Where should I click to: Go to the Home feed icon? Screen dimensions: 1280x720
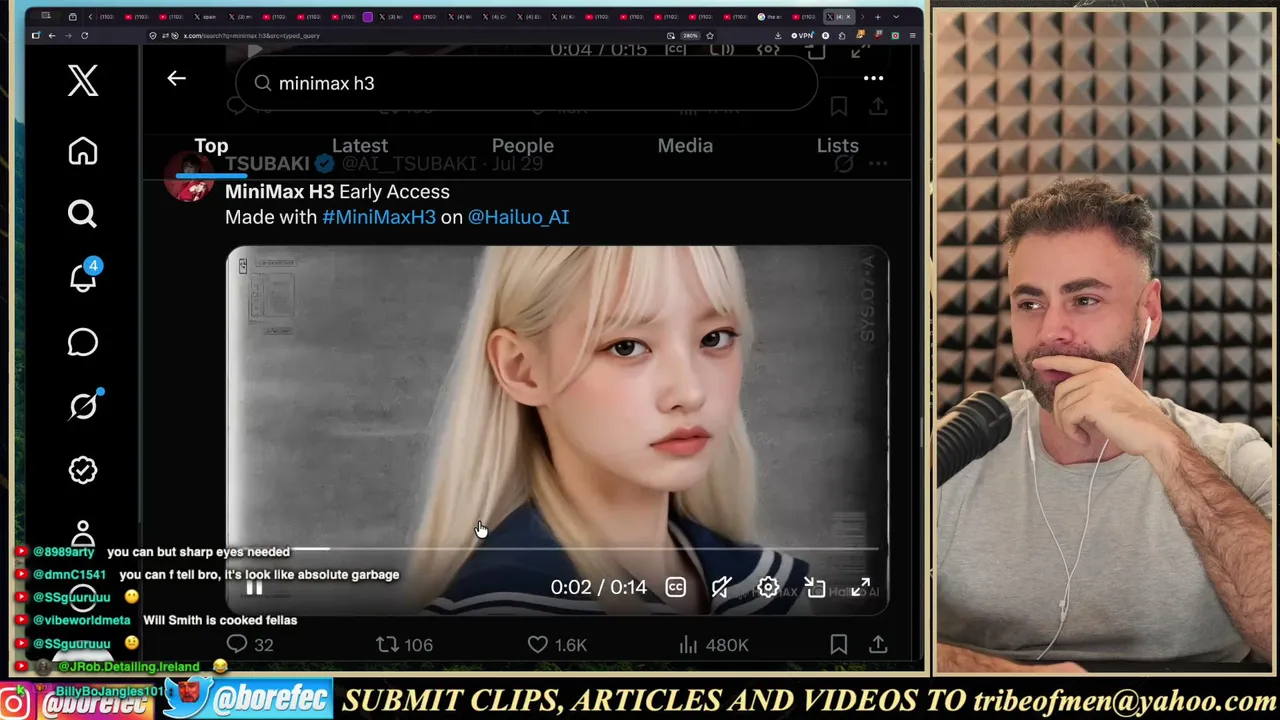[x=83, y=151]
